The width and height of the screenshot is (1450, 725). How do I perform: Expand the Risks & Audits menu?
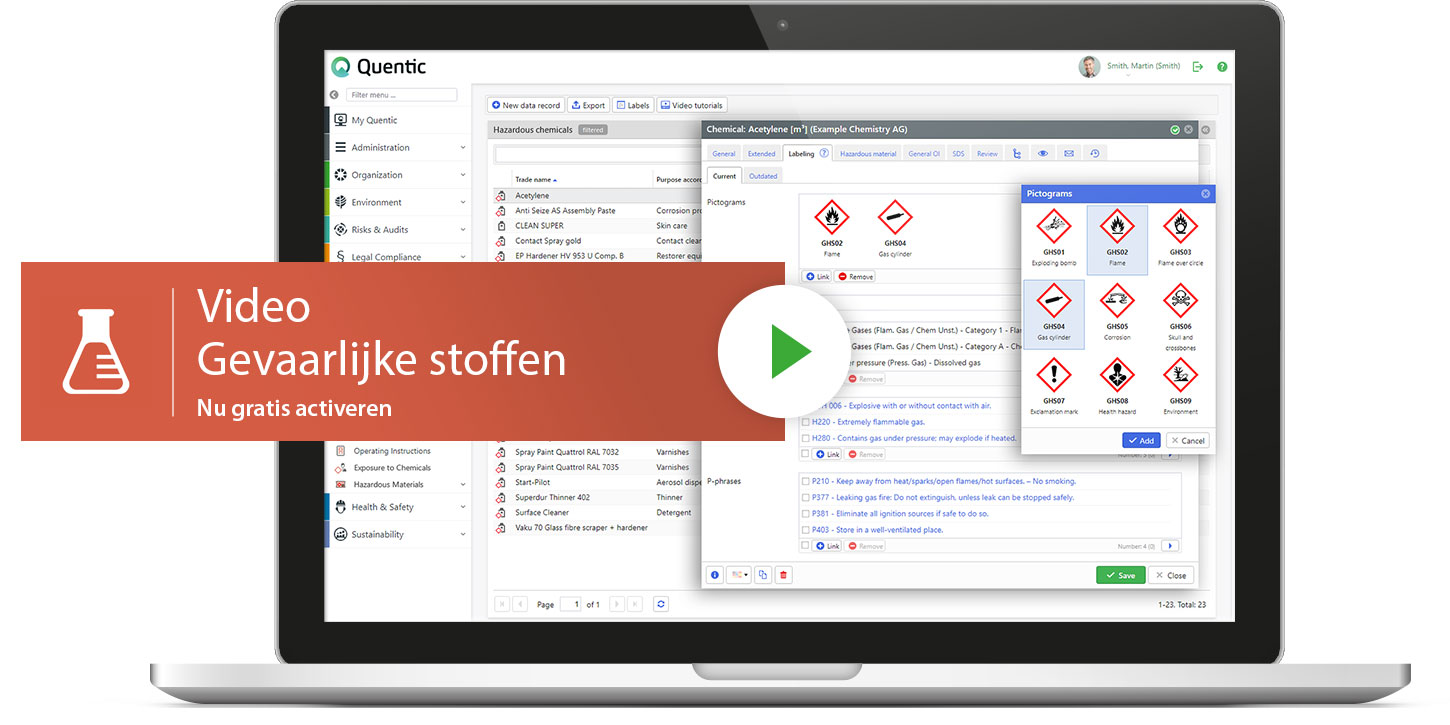(x=397, y=229)
